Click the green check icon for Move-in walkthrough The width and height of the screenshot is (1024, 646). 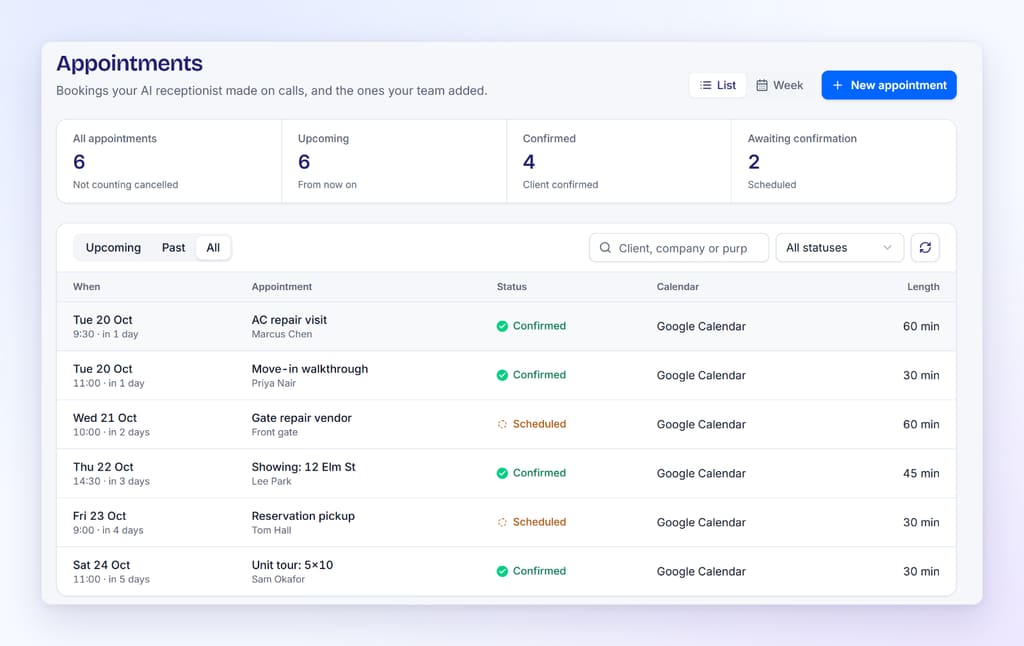coord(502,375)
